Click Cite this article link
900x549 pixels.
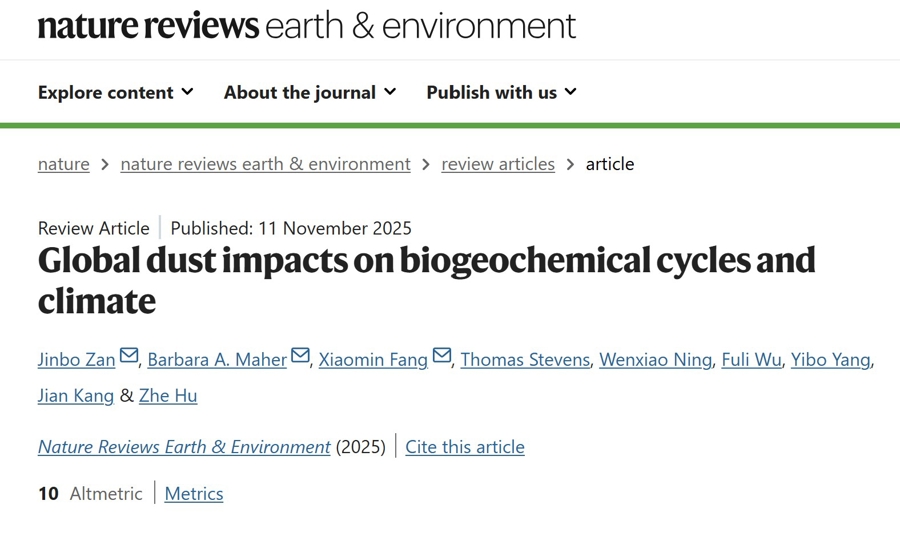coord(465,447)
